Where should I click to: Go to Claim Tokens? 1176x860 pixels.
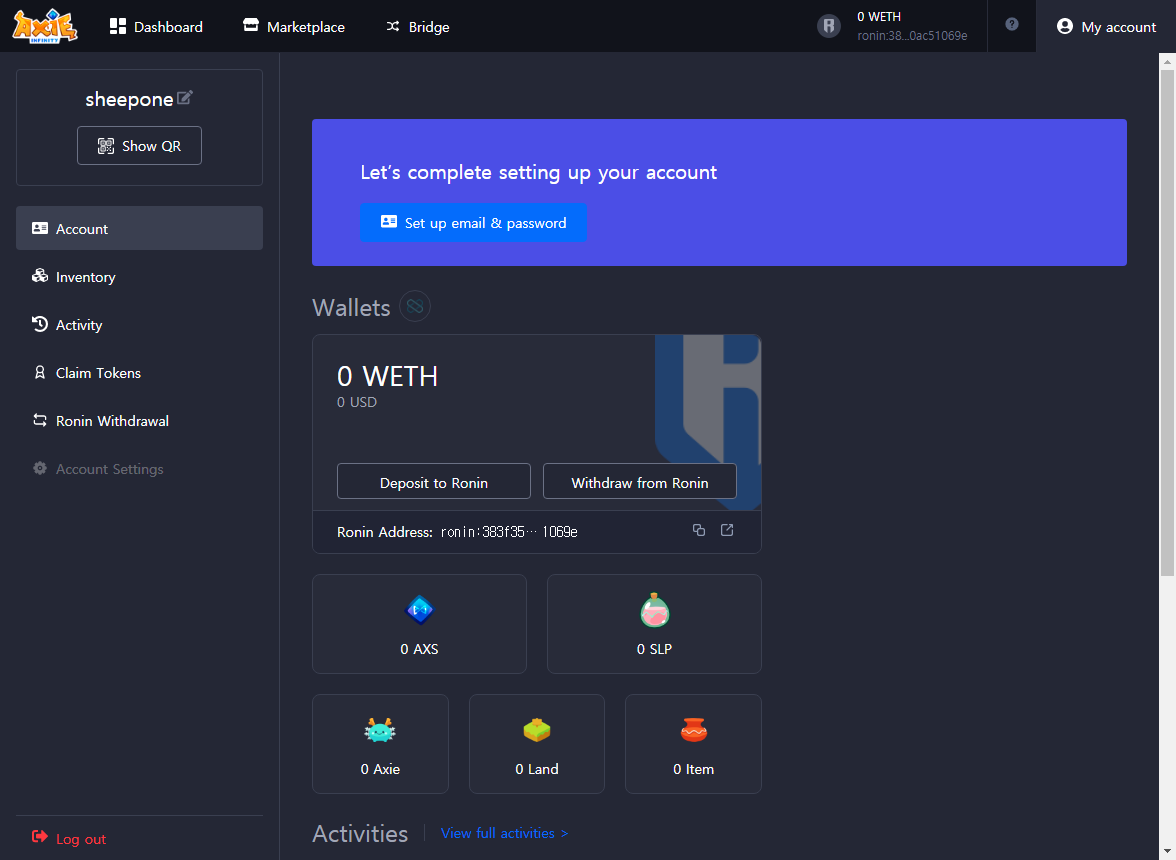point(140,373)
